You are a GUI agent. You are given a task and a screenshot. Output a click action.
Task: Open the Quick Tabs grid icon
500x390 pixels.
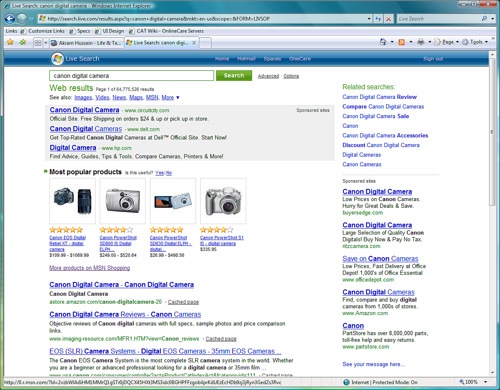click(x=38, y=43)
